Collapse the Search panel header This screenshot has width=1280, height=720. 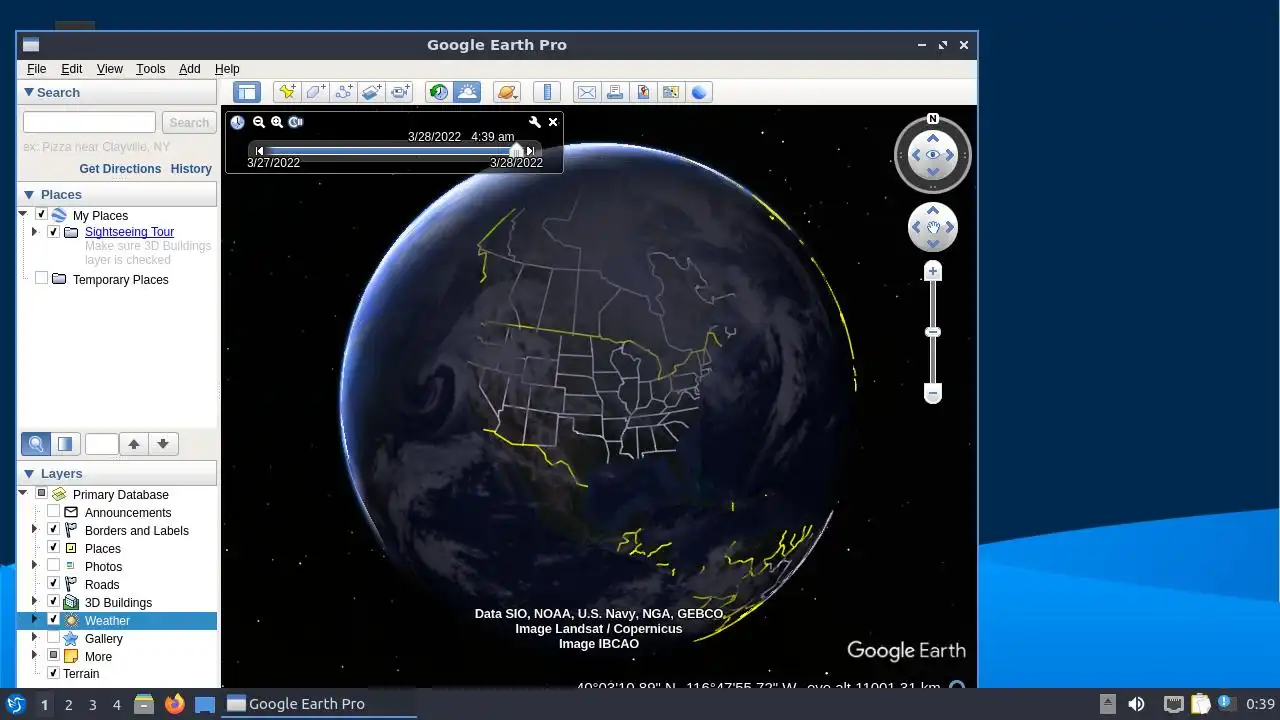[117, 92]
